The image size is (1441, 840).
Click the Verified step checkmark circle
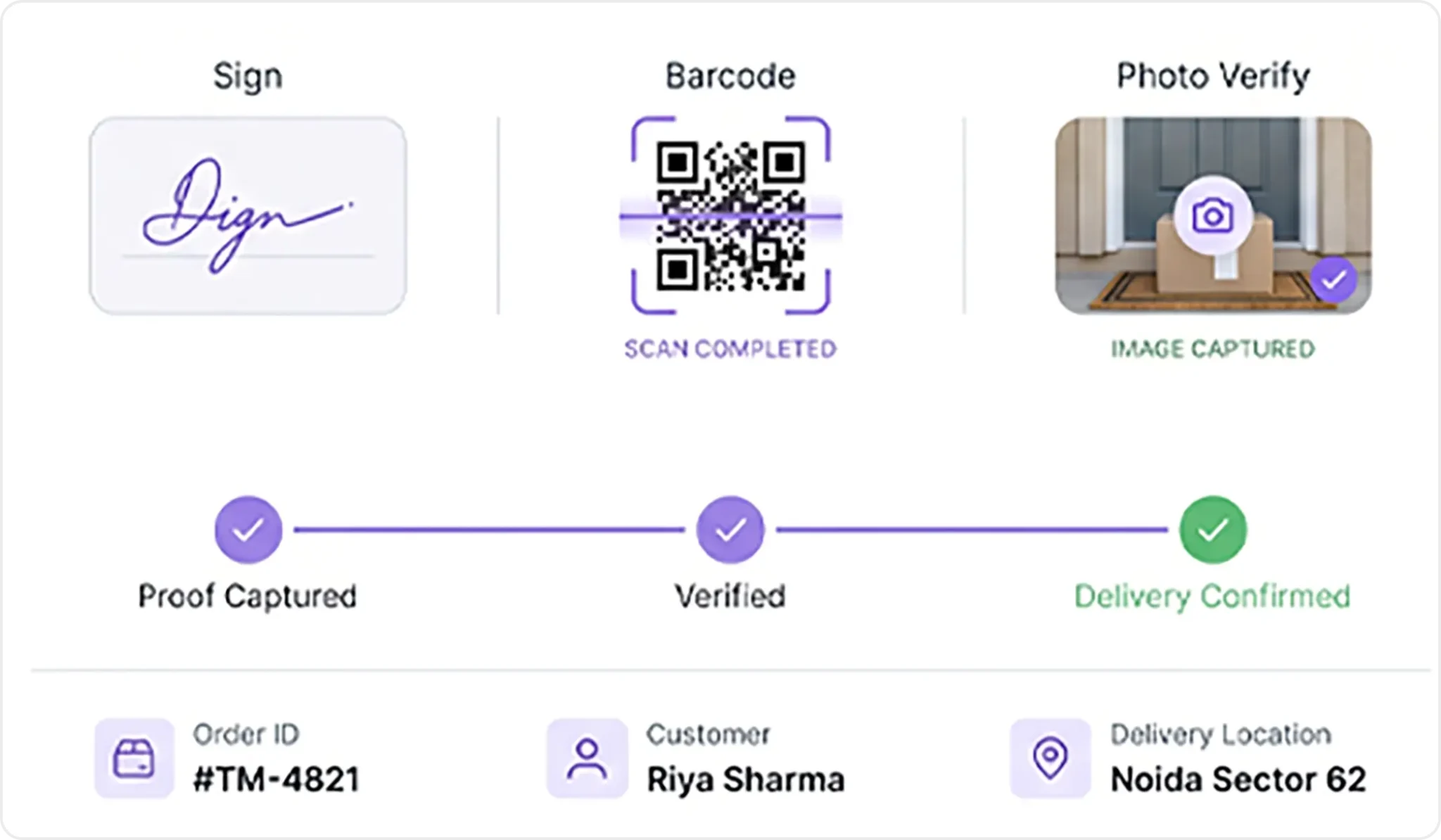click(730, 530)
